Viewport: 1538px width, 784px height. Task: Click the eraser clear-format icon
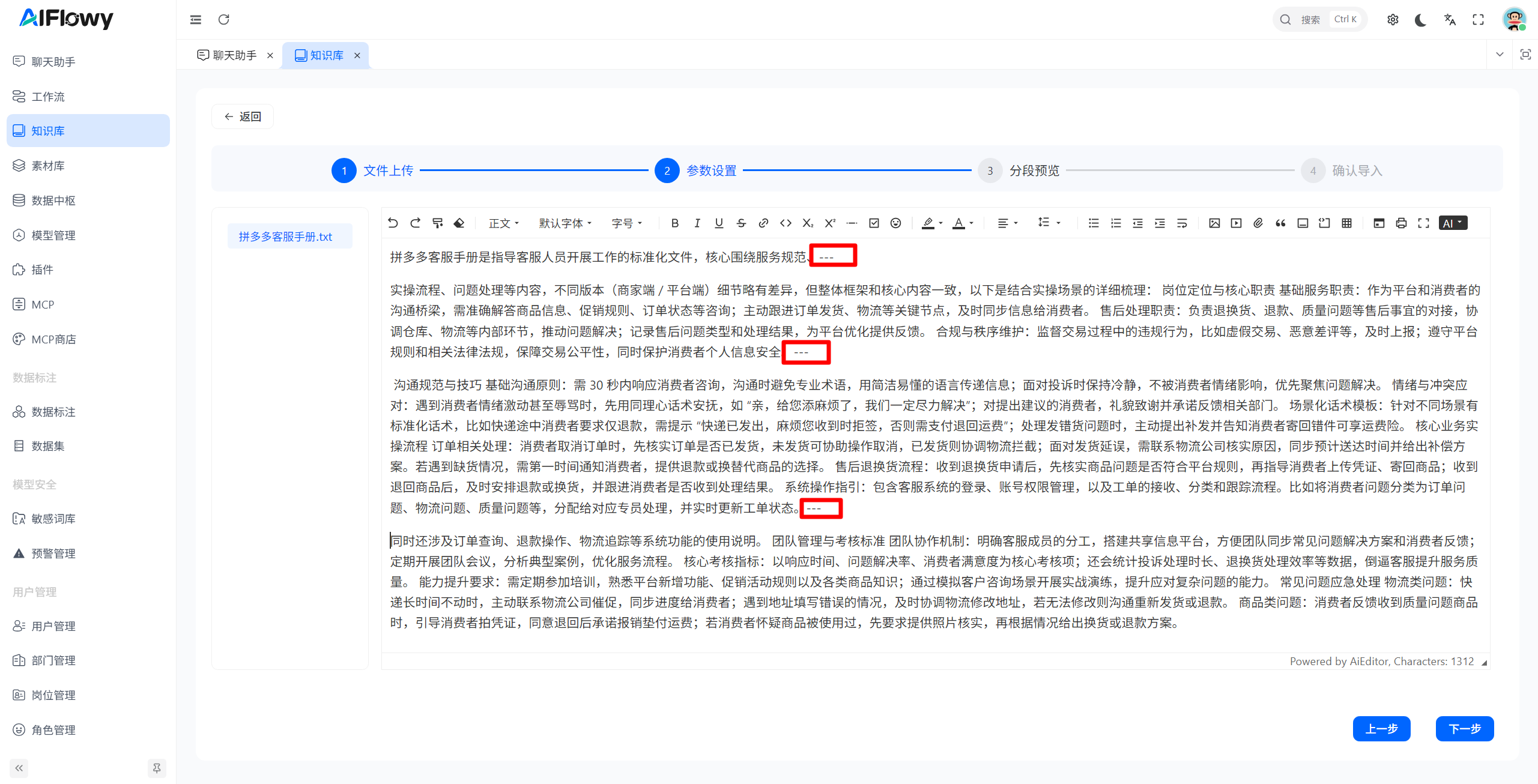point(459,223)
